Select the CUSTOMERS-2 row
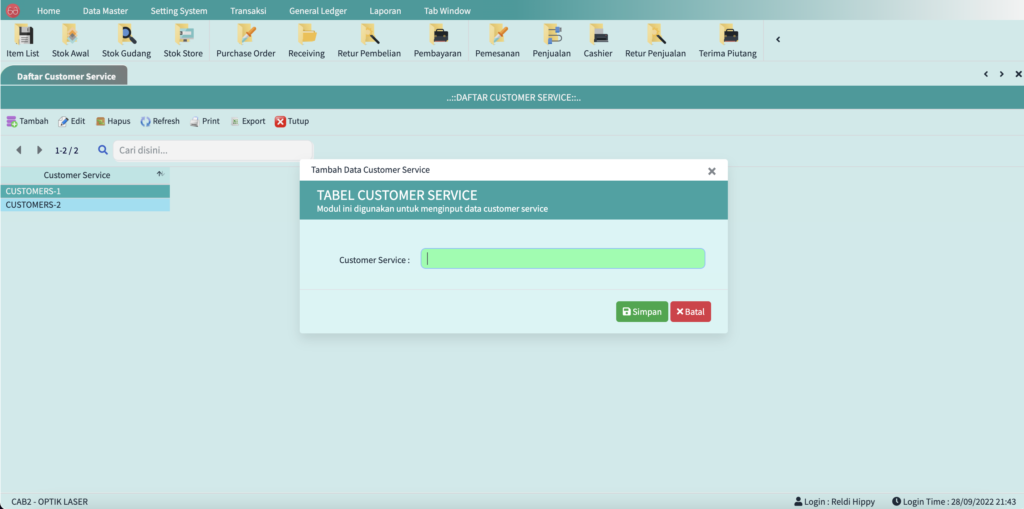Screen dimensions: 1024x509 (84, 205)
